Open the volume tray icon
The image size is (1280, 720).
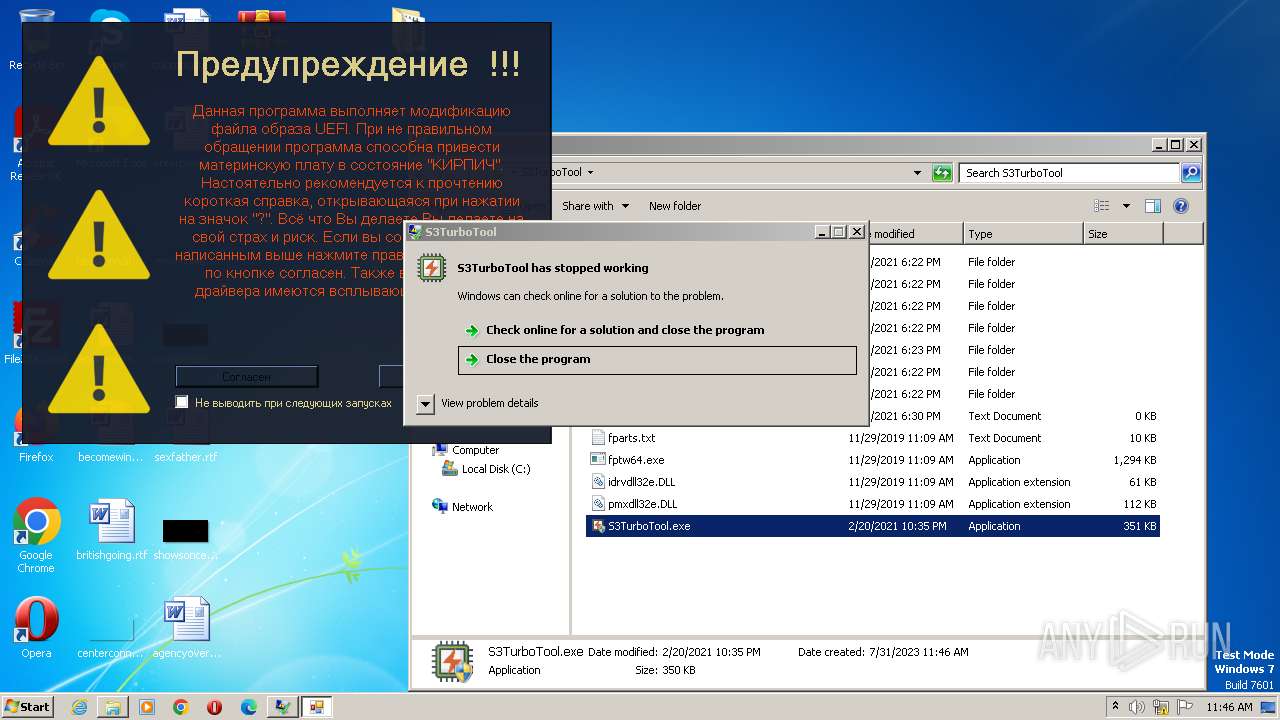[1136, 707]
